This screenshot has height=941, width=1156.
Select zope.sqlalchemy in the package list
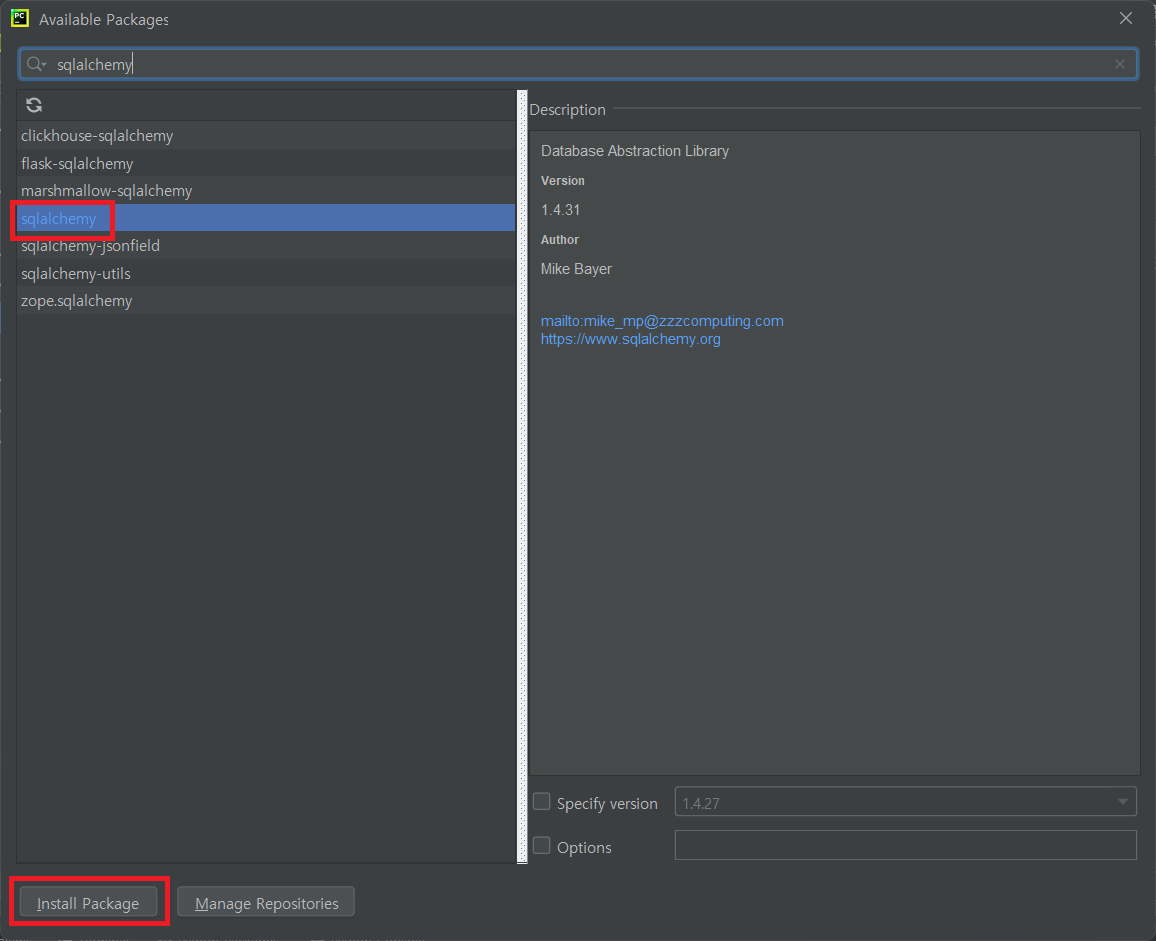pos(266,300)
